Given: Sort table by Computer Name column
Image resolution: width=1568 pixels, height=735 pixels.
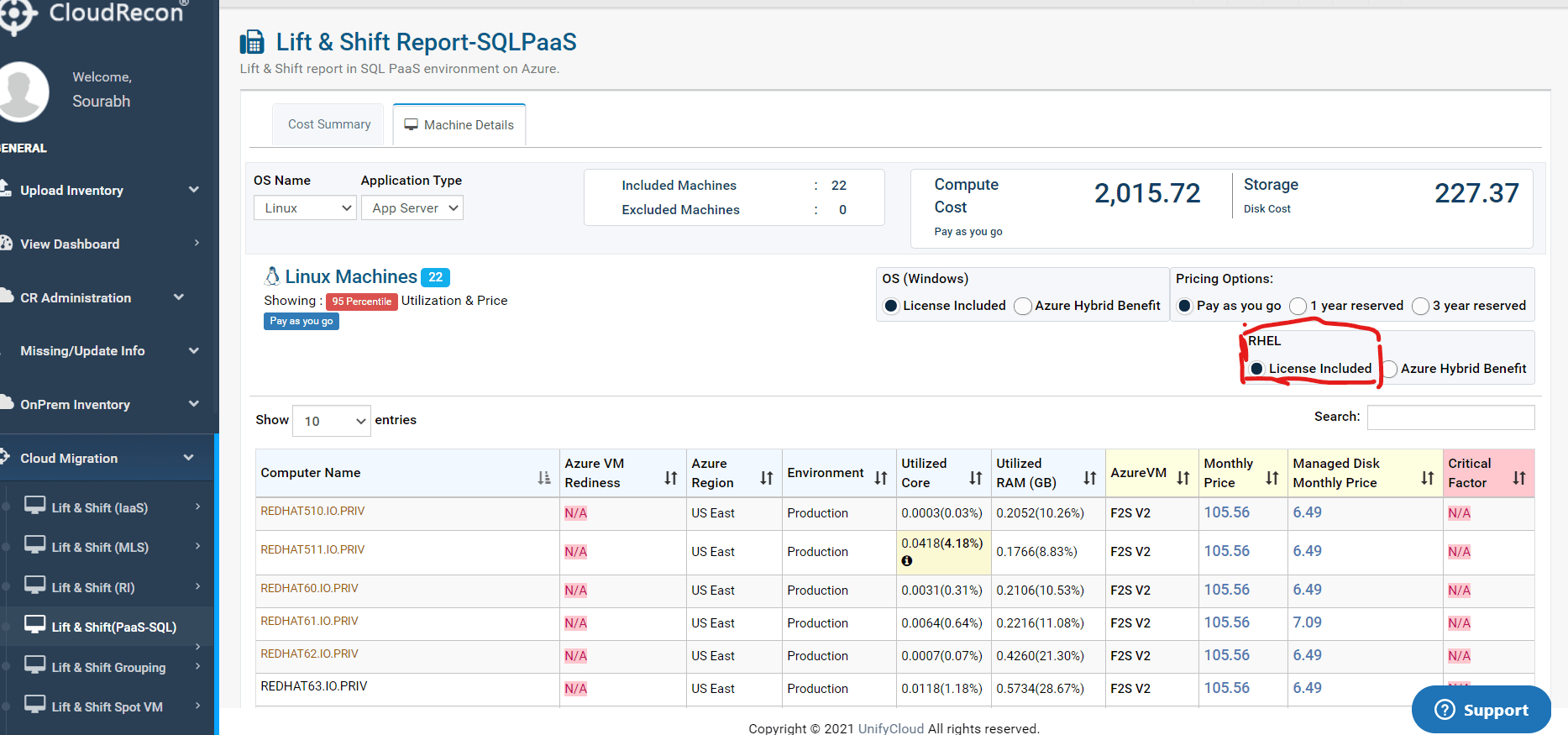Looking at the screenshot, I should pos(544,478).
